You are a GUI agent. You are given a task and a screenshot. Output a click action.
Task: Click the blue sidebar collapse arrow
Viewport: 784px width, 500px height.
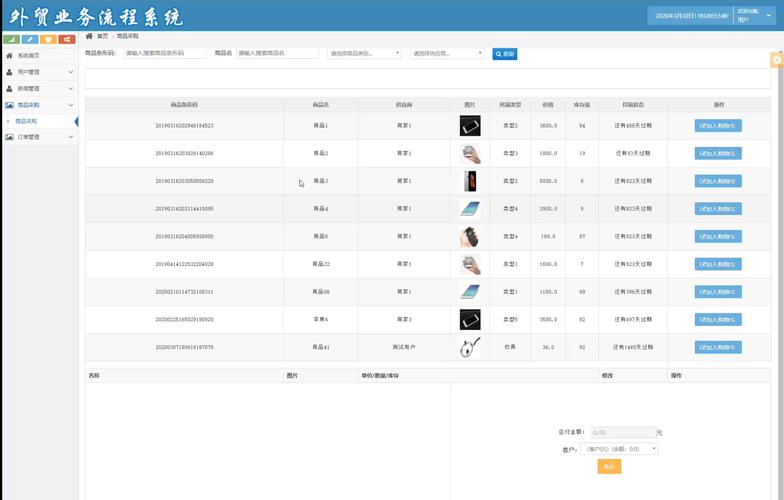(x=76, y=122)
